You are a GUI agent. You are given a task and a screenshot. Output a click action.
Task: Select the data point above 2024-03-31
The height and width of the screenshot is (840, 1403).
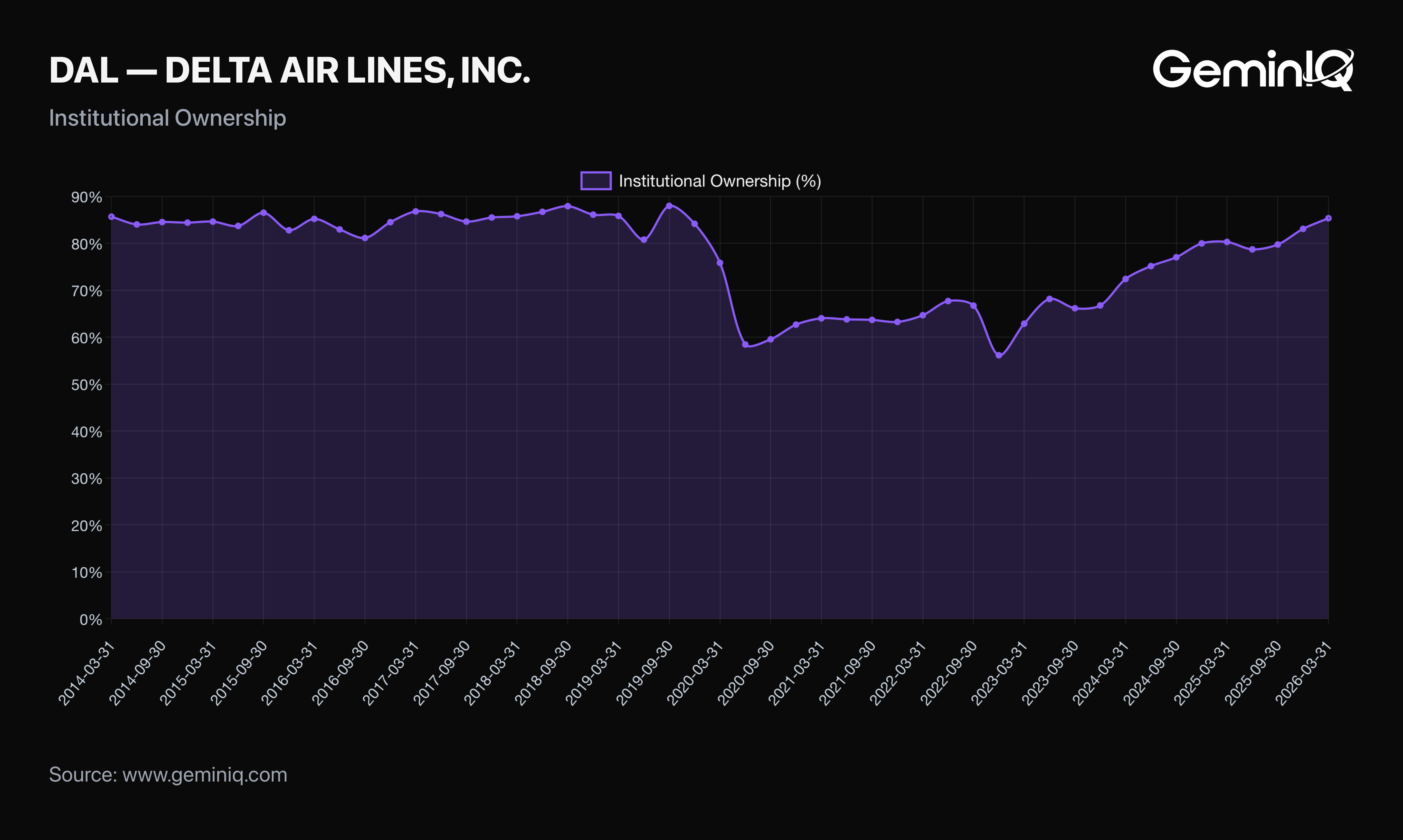click(x=1126, y=279)
